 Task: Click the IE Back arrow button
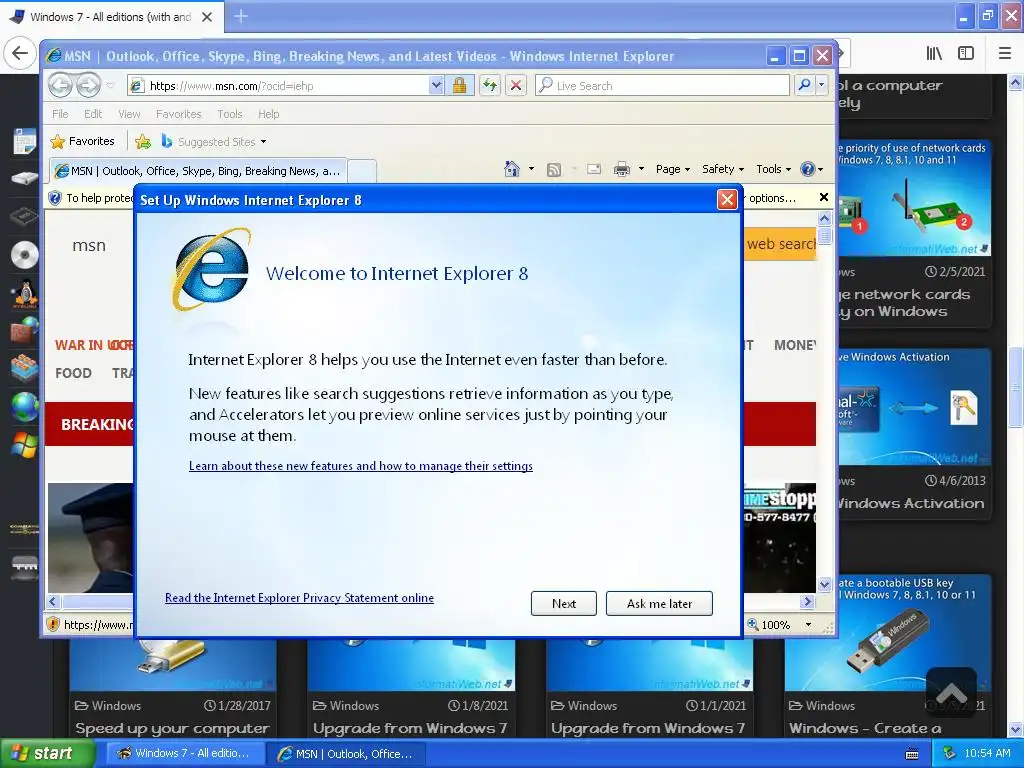(60, 85)
